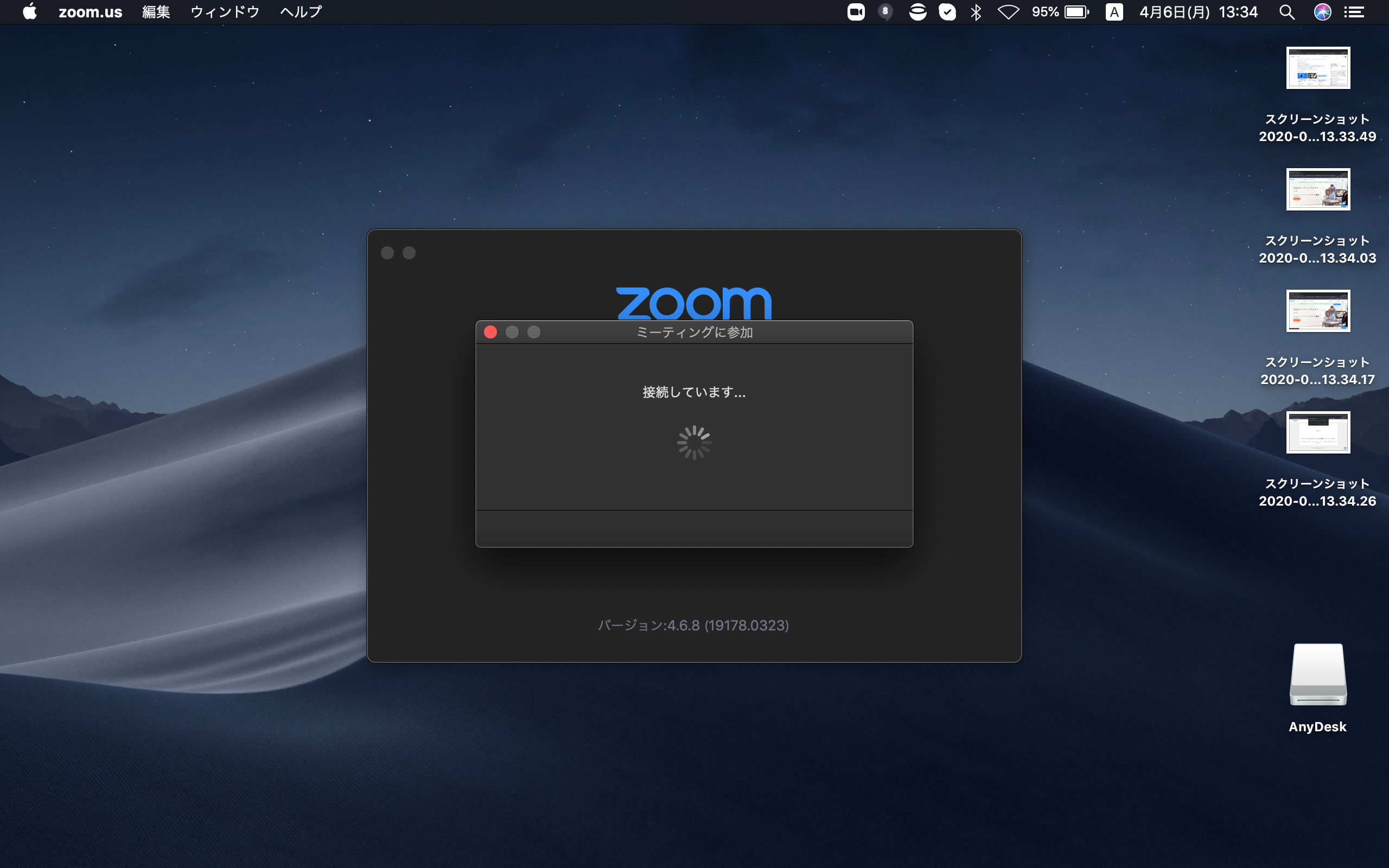Open the Bluetooth status menu
The width and height of the screenshot is (1389, 868).
pyautogui.click(x=976, y=12)
